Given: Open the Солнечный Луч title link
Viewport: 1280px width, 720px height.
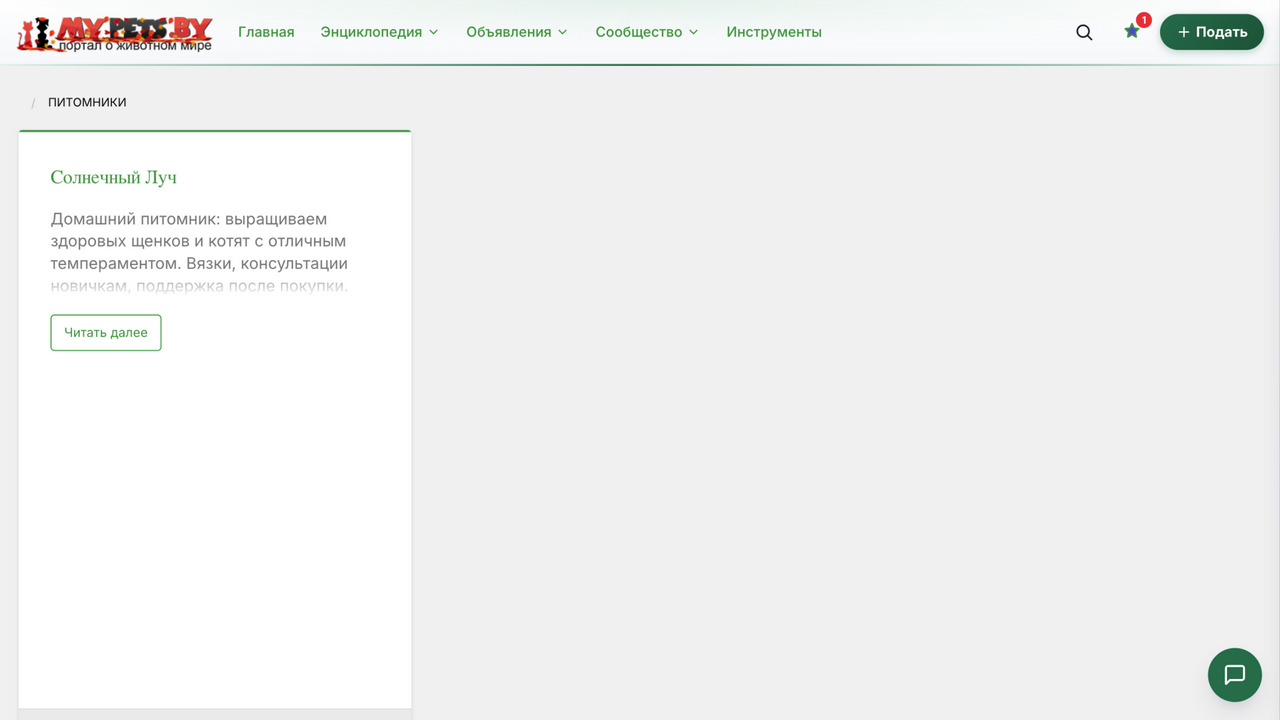Looking at the screenshot, I should tap(114, 177).
